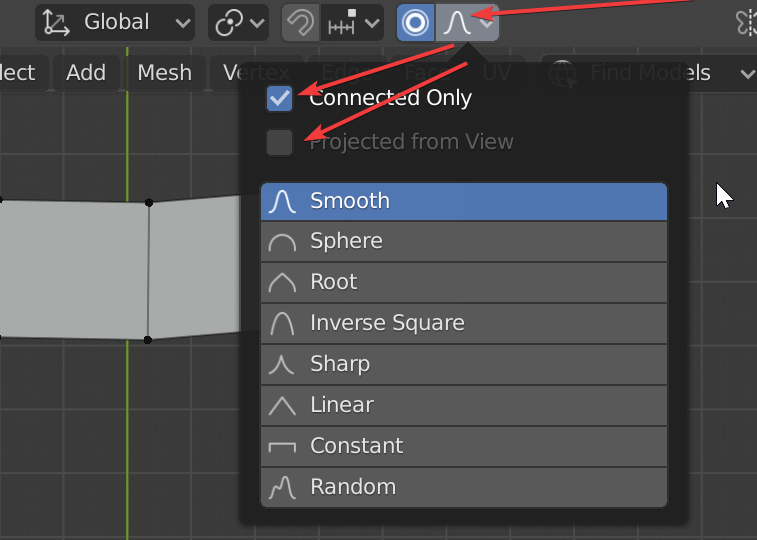
Task: Open the UV menu
Action: tap(496, 73)
